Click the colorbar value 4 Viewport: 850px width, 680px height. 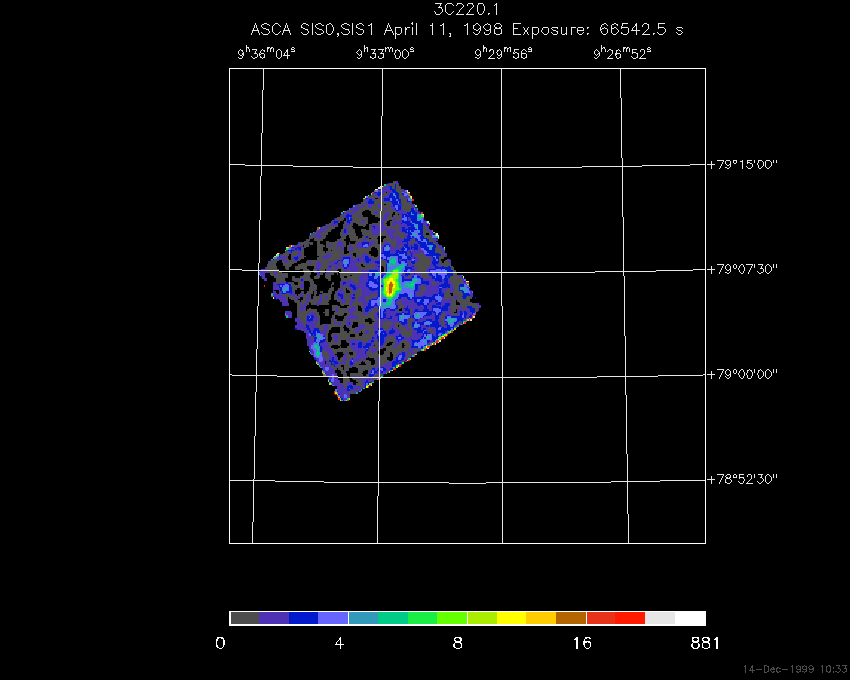pos(339,644)
